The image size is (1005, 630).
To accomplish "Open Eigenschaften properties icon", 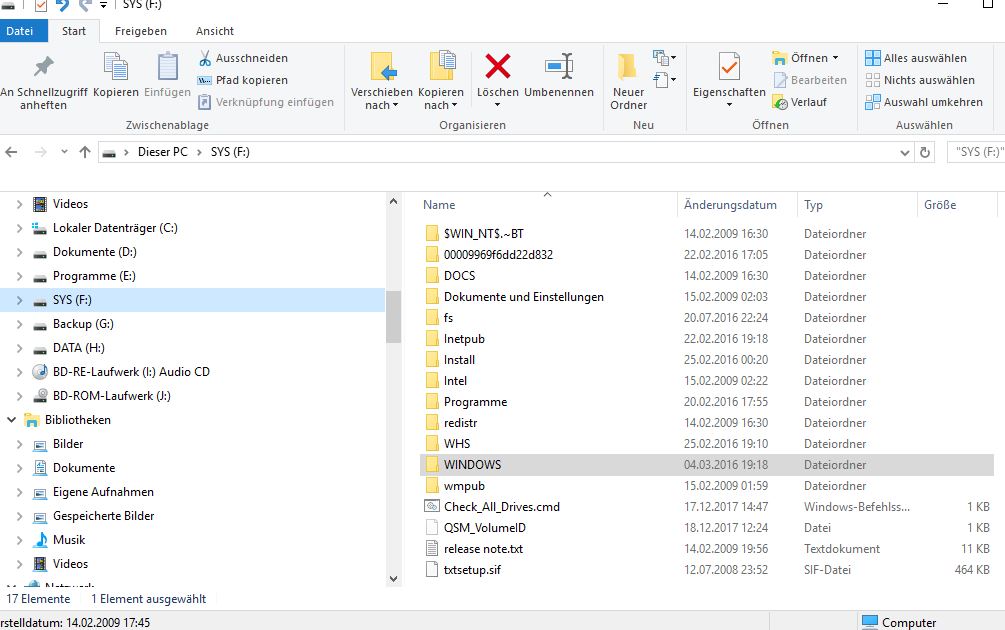I will pyautogui.click(x=729, y=67).
